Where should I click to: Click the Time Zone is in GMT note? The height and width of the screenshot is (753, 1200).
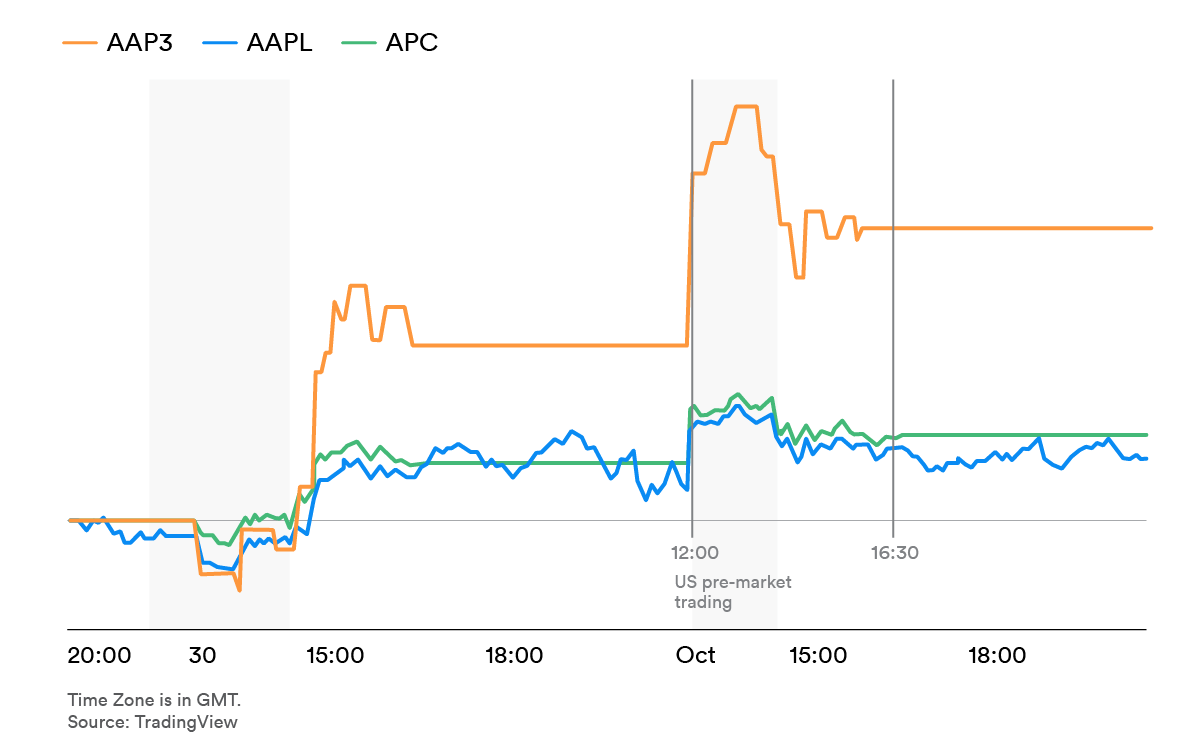154,699
